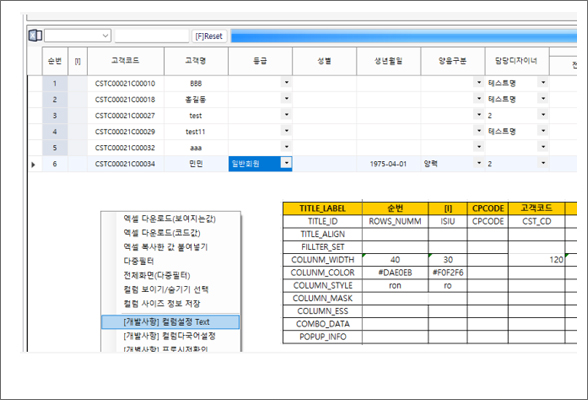Select cell CSTC00021C00032 in the grid
The width and height of the screenshot is (588, 400).
(125, 148)
